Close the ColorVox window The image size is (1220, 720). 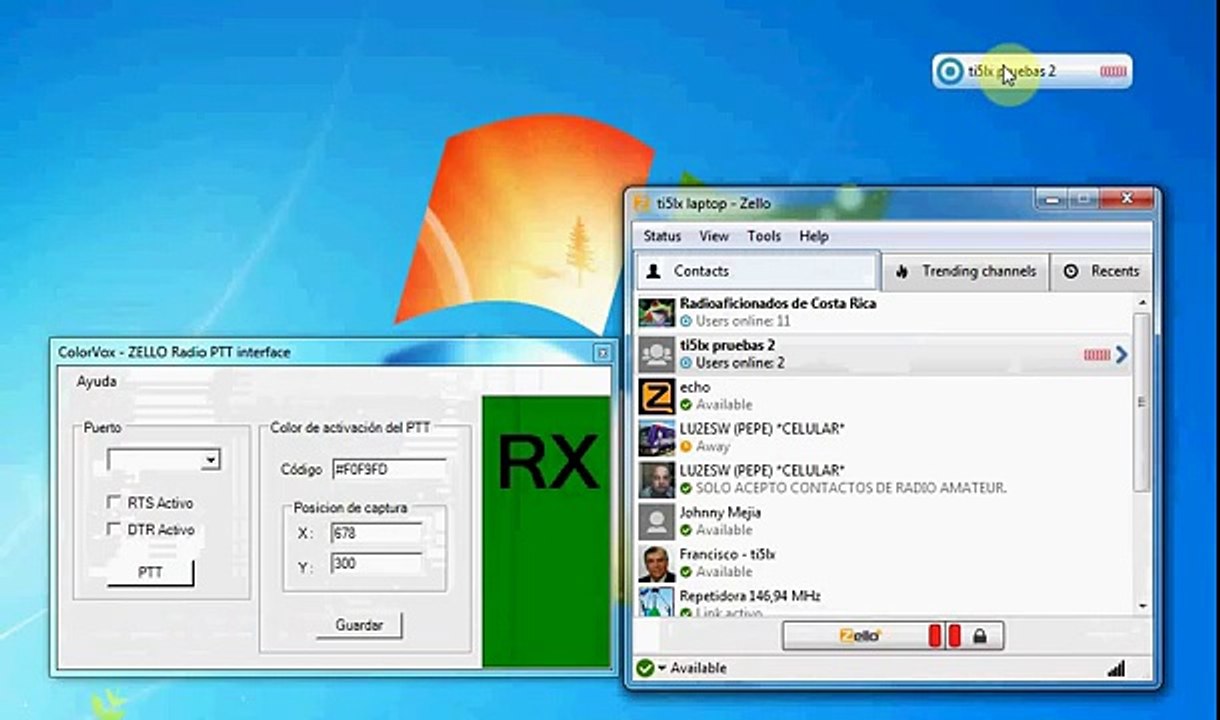tap(602, 352)
